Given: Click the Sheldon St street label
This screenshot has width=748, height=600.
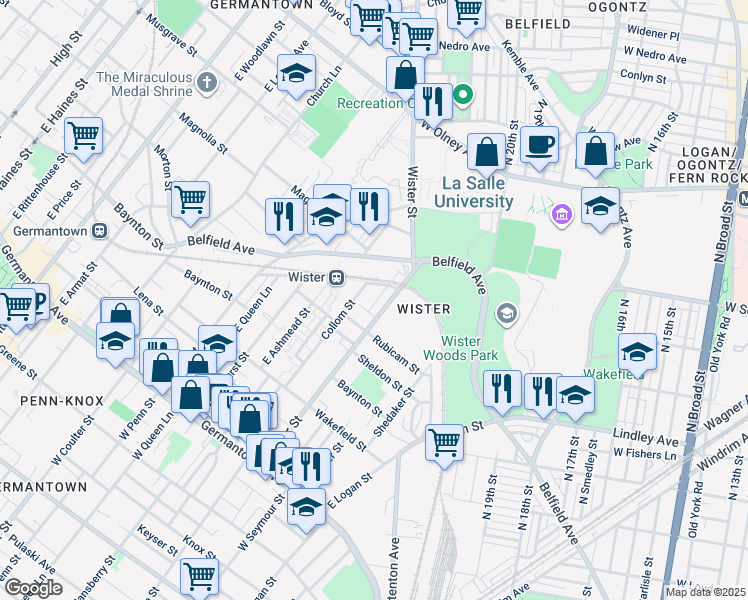Looking at the screenshot, I should tap(380, 373).
